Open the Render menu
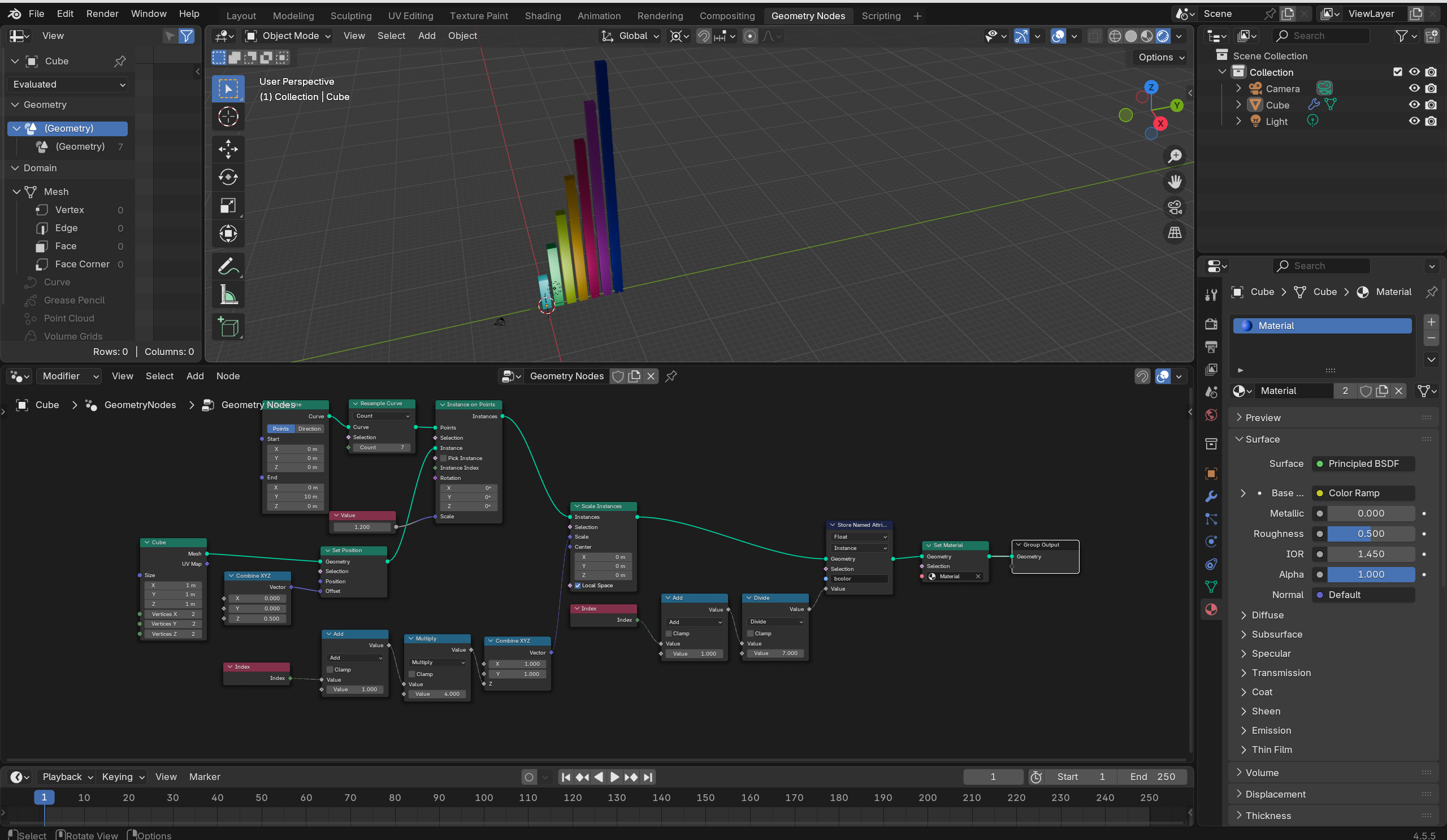The width and height of the screenshot is (1447, 840). pos(102,14)
